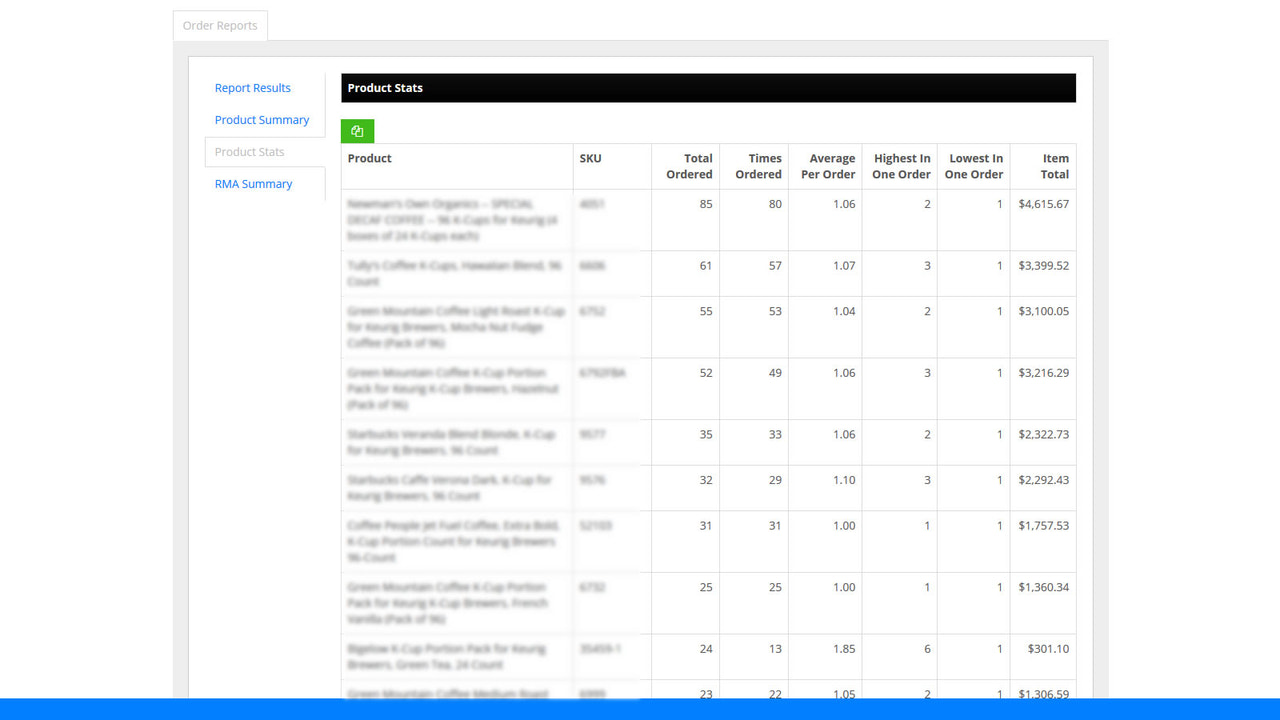Click the $4,615.67 item total value
1280x720 pixels.
click(1043, 204)
